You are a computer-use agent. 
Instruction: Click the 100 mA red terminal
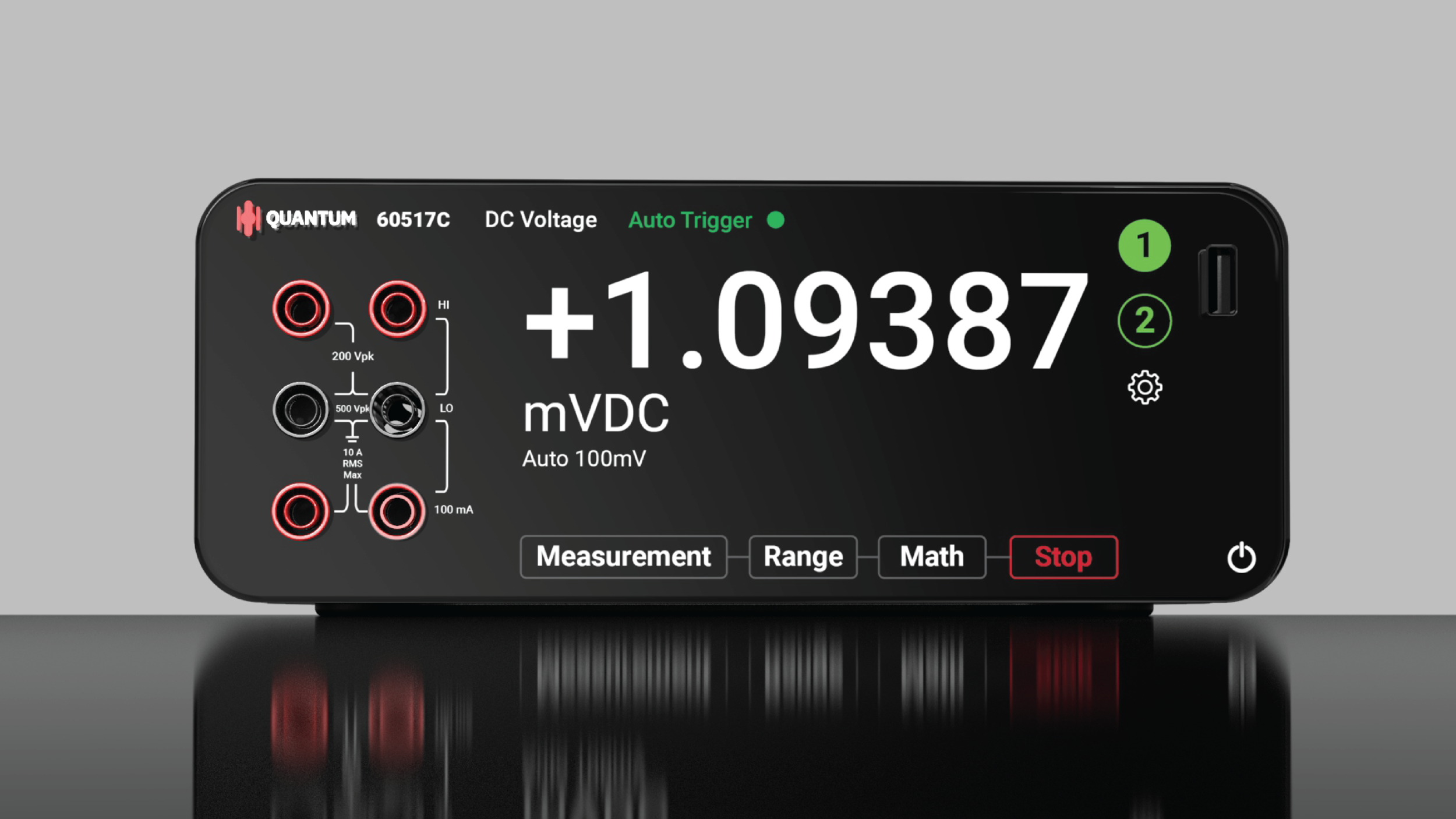[x=397, y=512]
